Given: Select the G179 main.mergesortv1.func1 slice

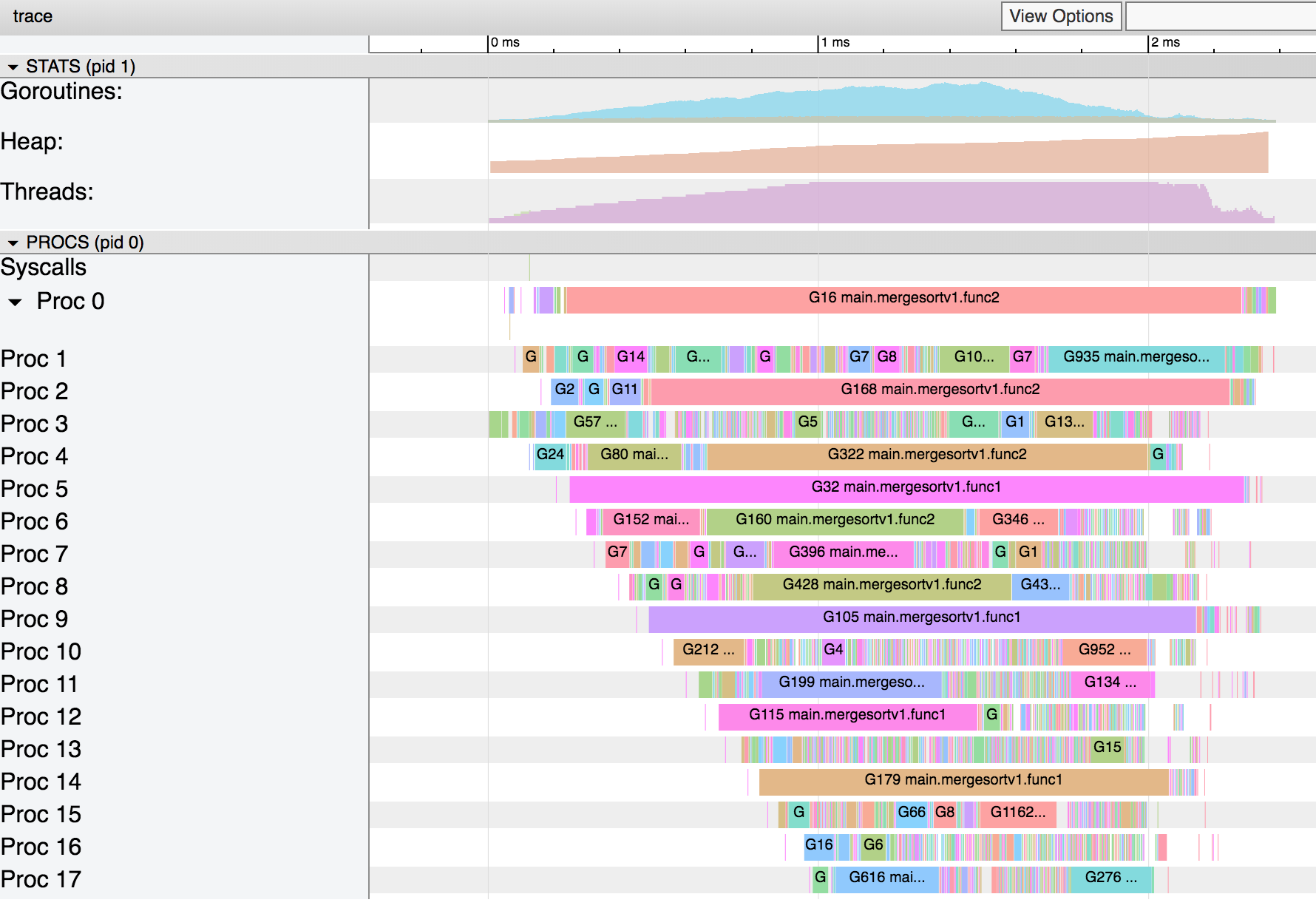Looking at the screenshot, I should point(963,782).
